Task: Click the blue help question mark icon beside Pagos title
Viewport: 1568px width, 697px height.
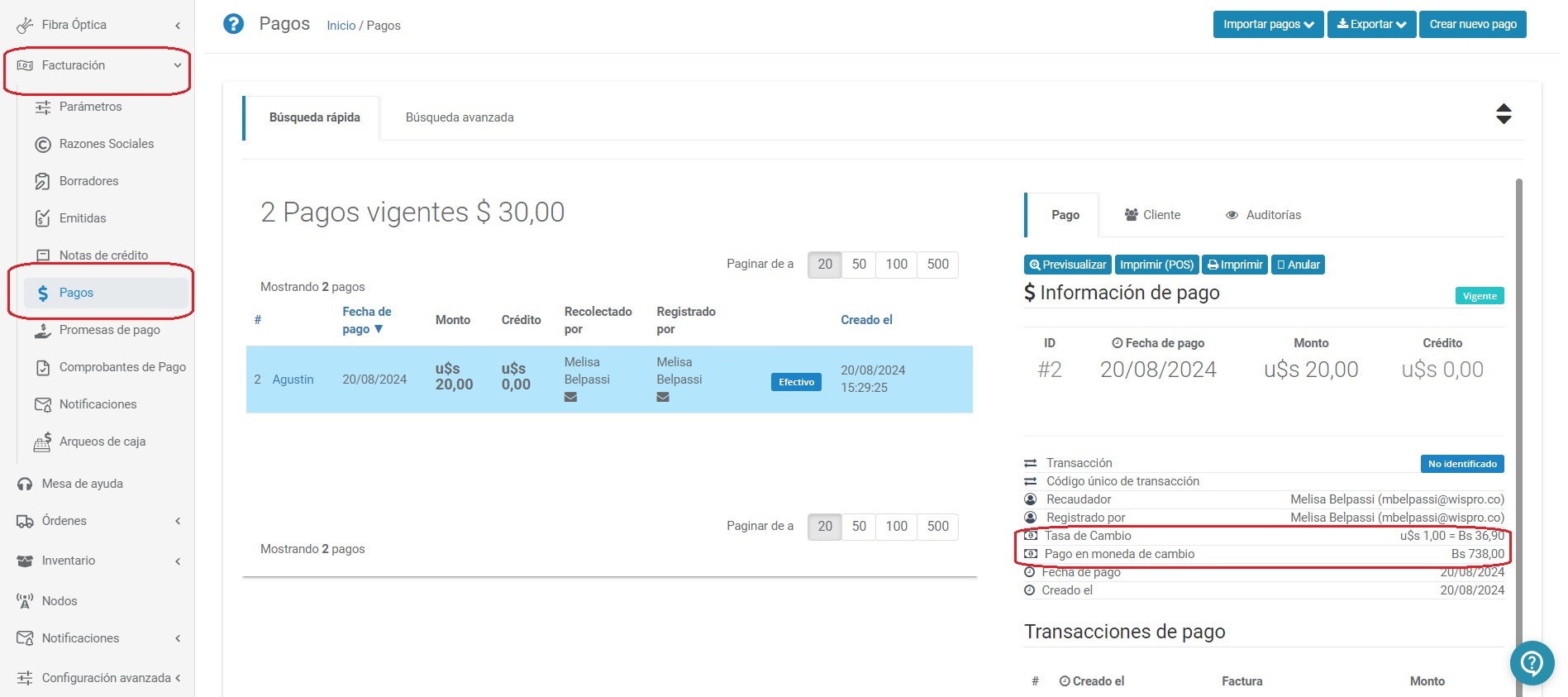Action: 234,24
